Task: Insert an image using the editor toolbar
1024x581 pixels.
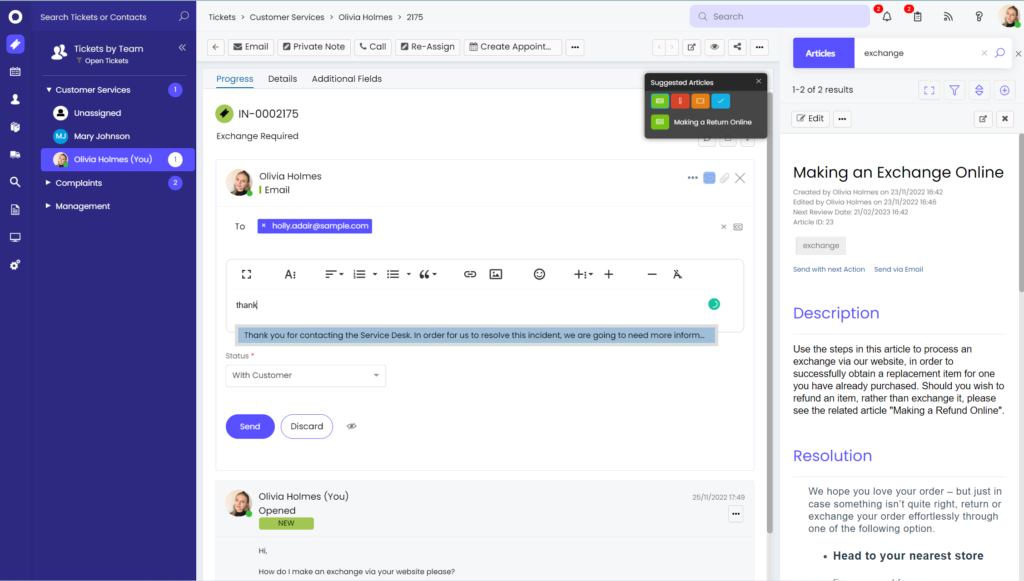Action: [495, 274]
